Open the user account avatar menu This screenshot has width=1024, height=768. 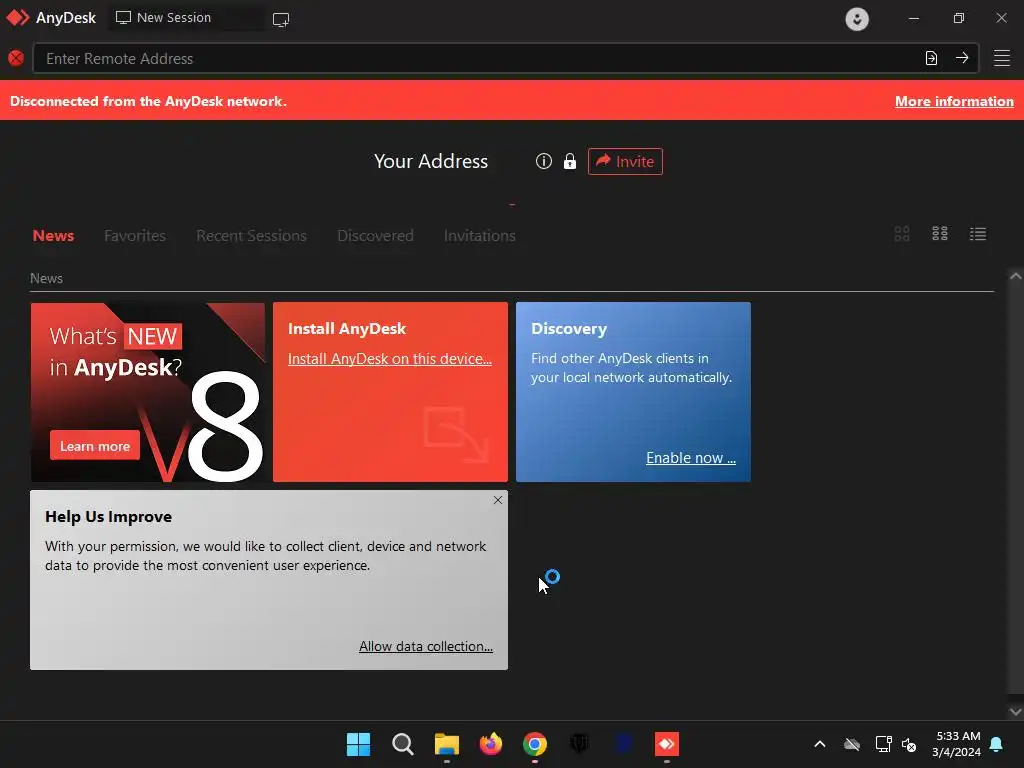tap(857, 19)
